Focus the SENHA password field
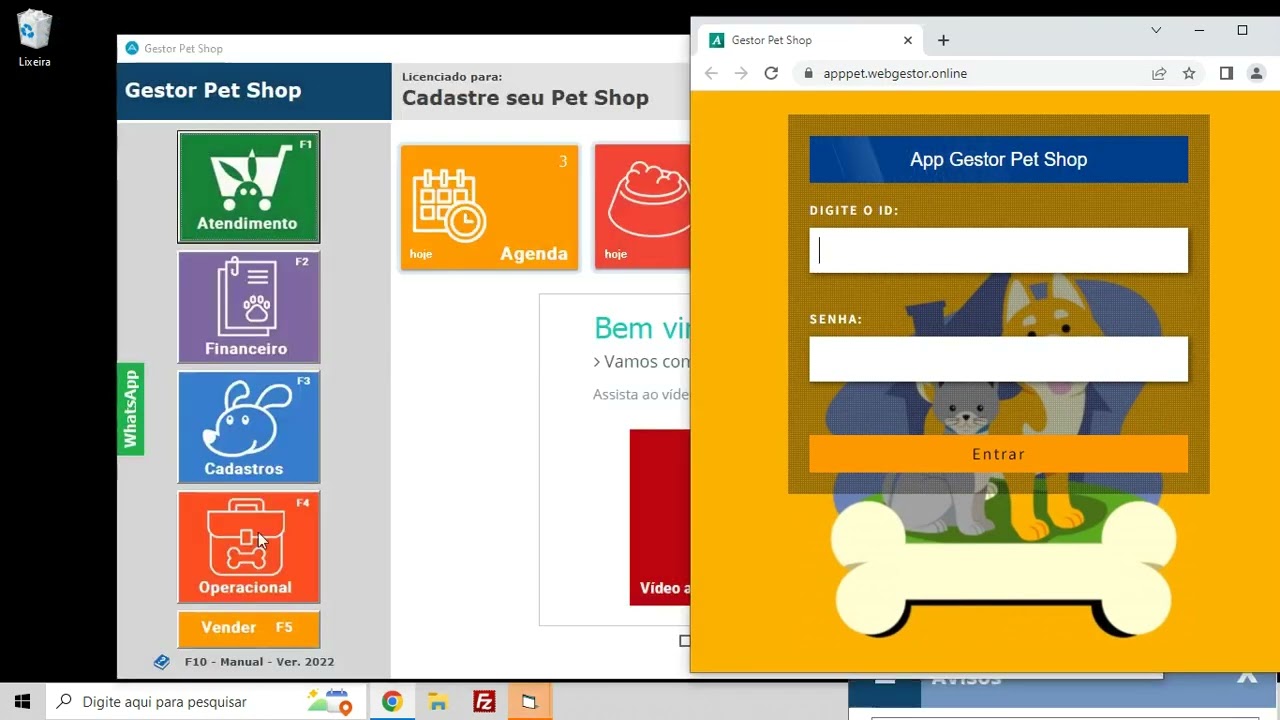The width and height of the screenshot is (1280, 720). (999, 359)
